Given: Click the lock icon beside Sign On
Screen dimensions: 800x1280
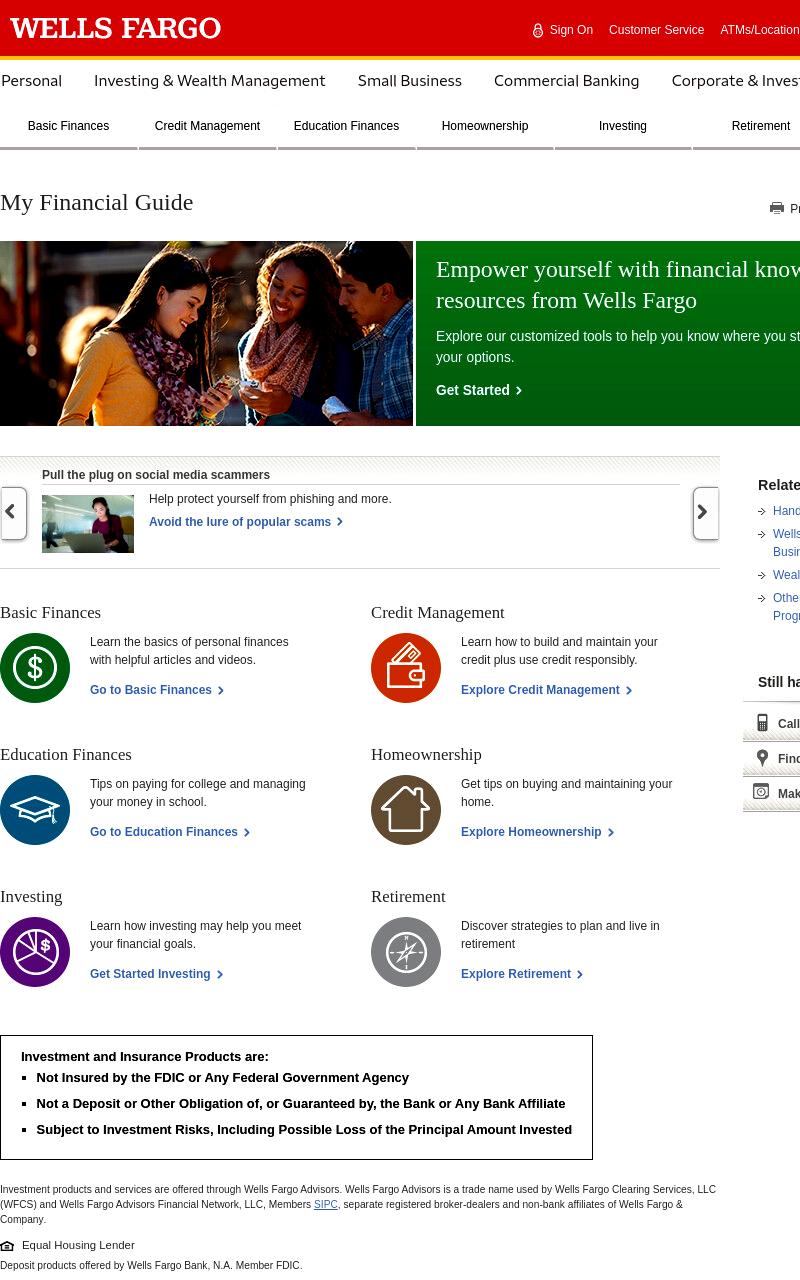Looking at the screenshot, I should (538, 30).
